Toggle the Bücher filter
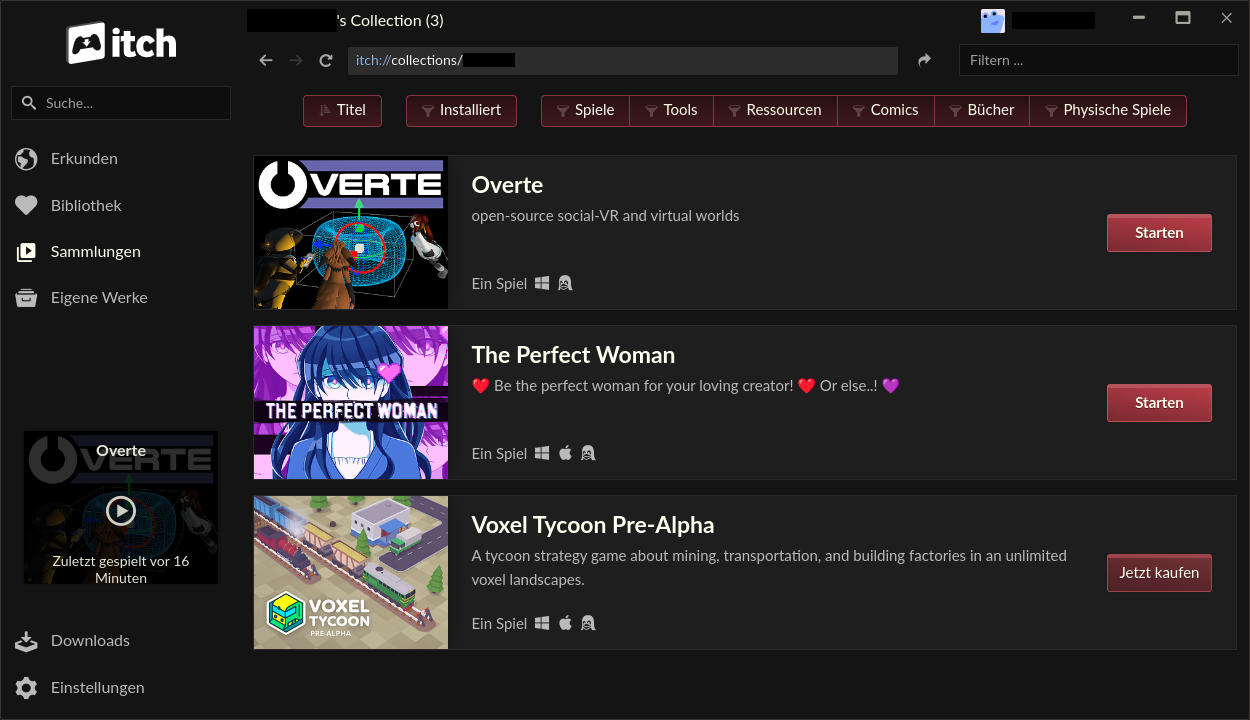The width and height of the screenshot is (1250, 720). tap(982, 110)
